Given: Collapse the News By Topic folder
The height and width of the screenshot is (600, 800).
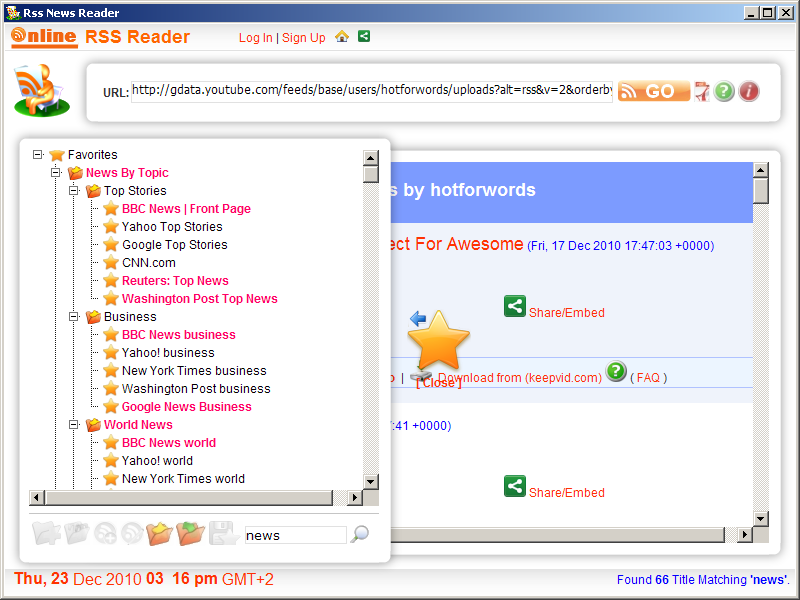Looking at the screenshot, I should [56, 172].
